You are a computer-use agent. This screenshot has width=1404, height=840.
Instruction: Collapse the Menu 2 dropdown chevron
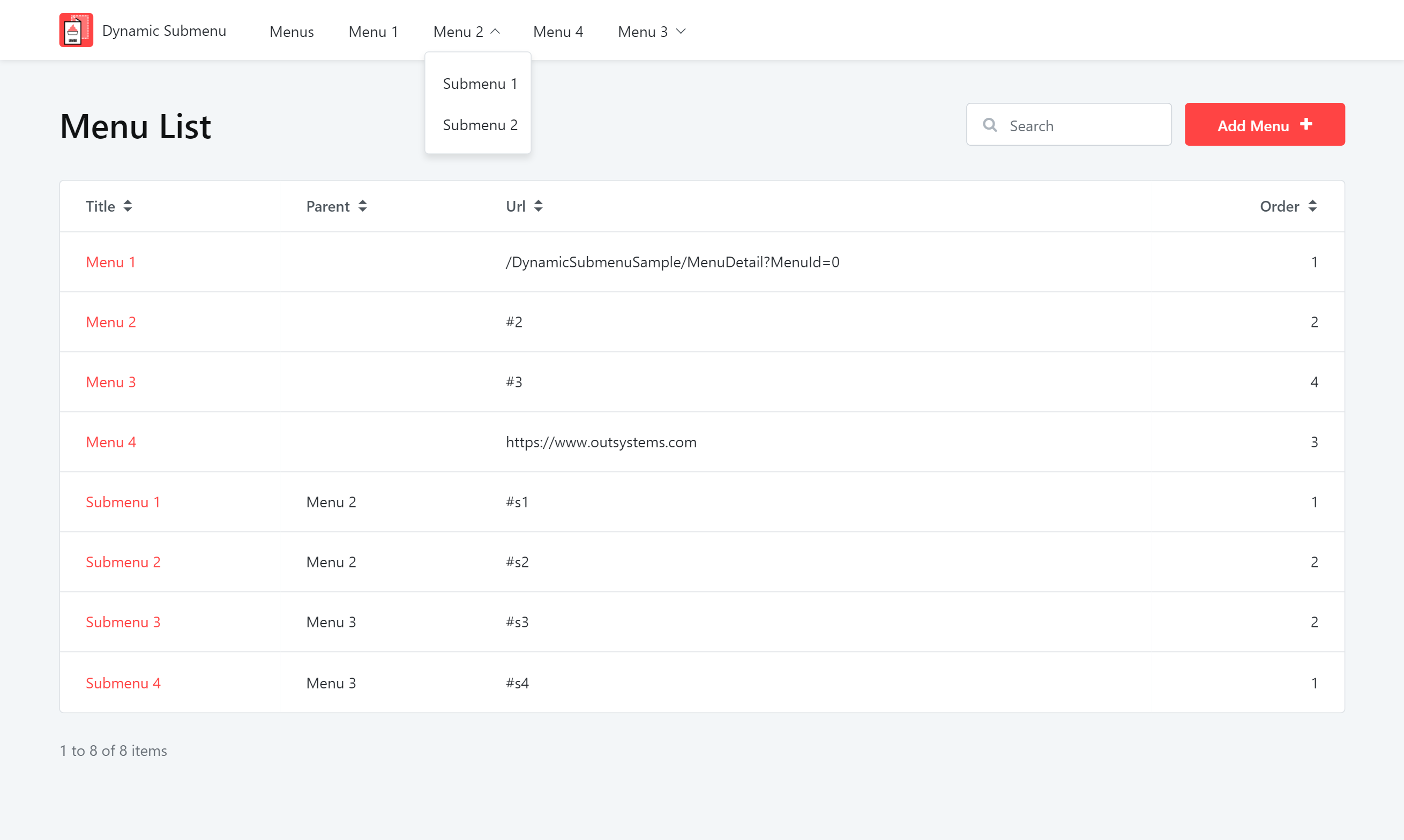tap(495, 32)
